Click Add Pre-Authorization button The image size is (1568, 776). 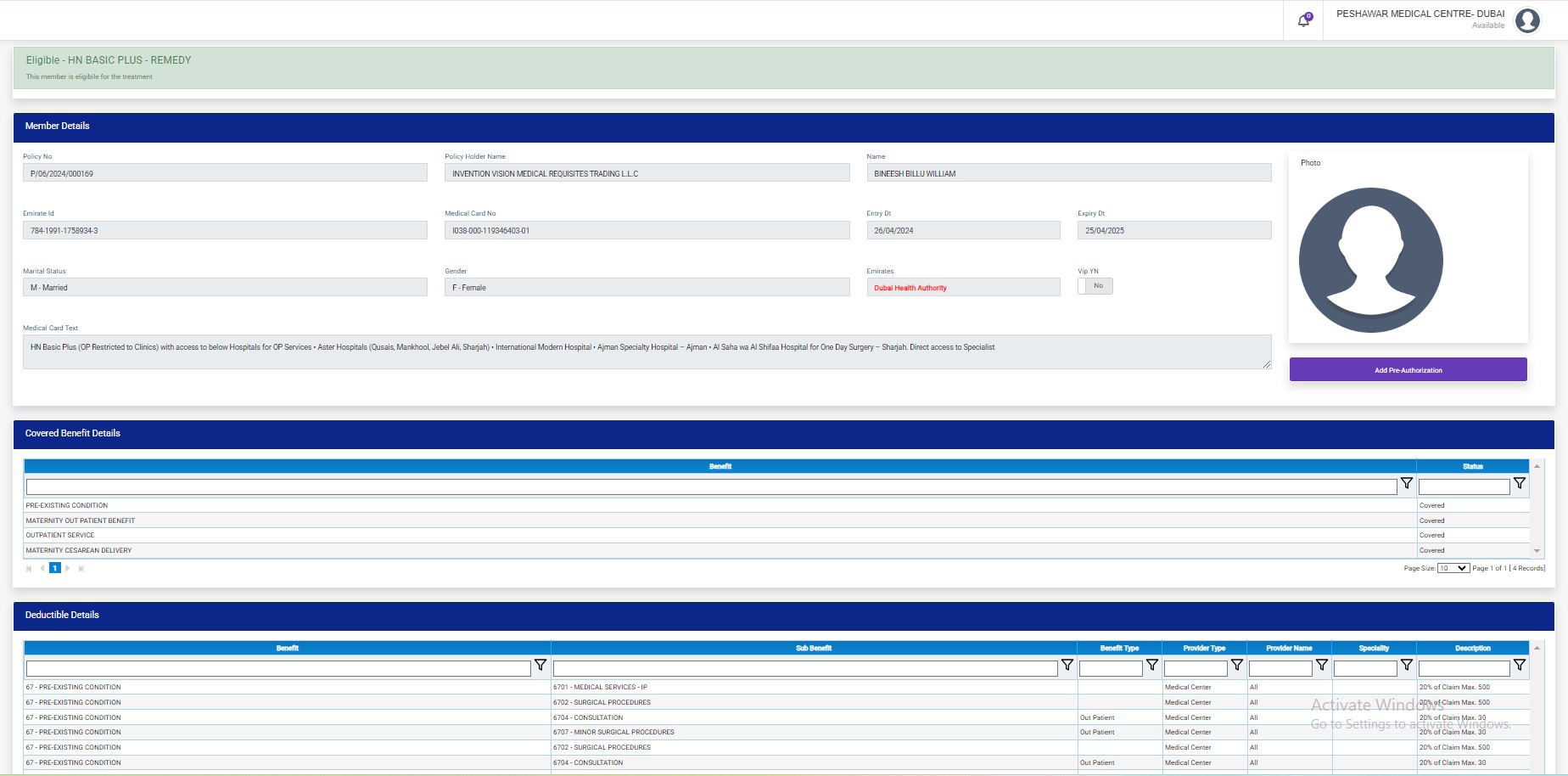1408,370
